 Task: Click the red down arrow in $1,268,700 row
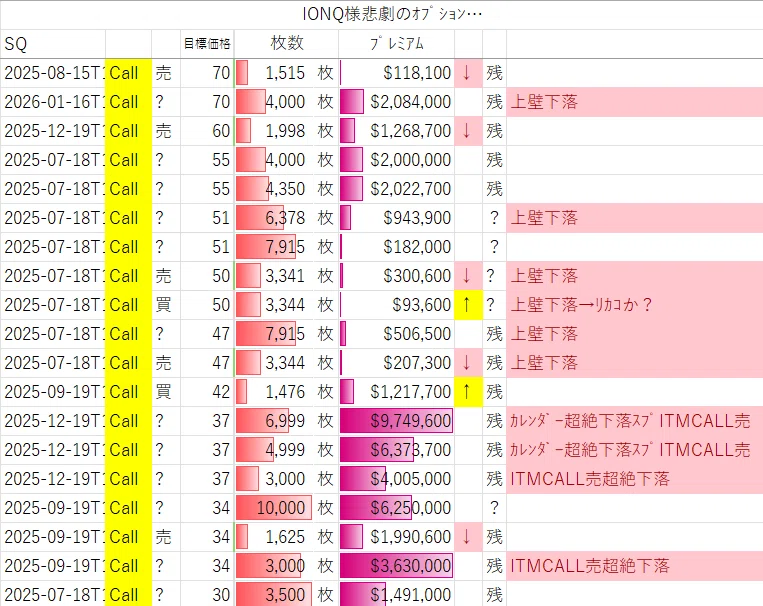click(x=468, y=131)
